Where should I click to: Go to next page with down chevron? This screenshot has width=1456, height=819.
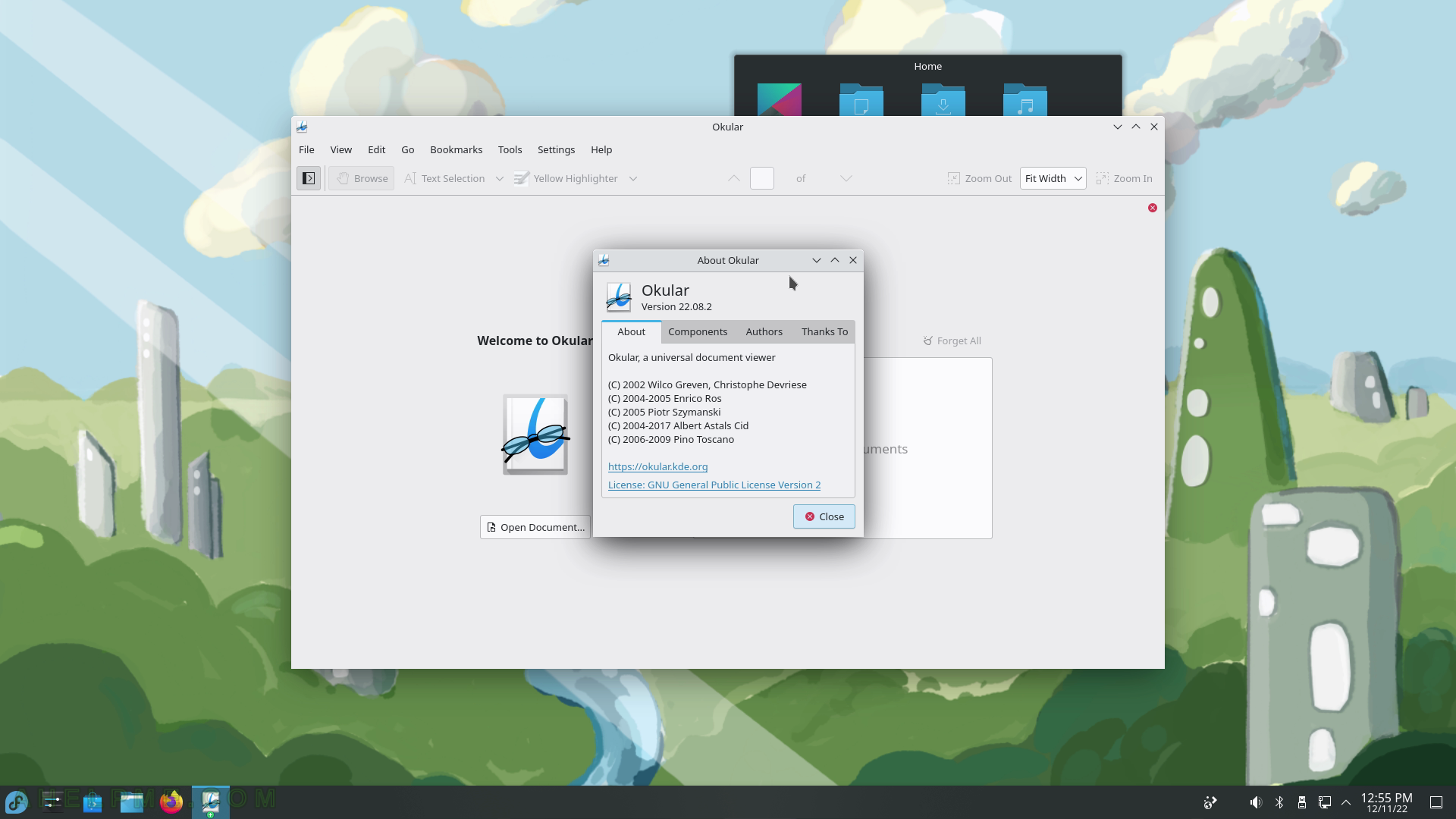846,178
